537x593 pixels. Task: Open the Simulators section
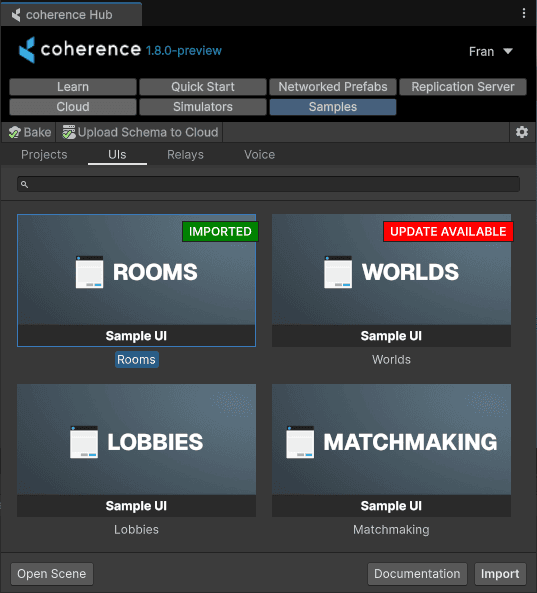coord(203,107)
